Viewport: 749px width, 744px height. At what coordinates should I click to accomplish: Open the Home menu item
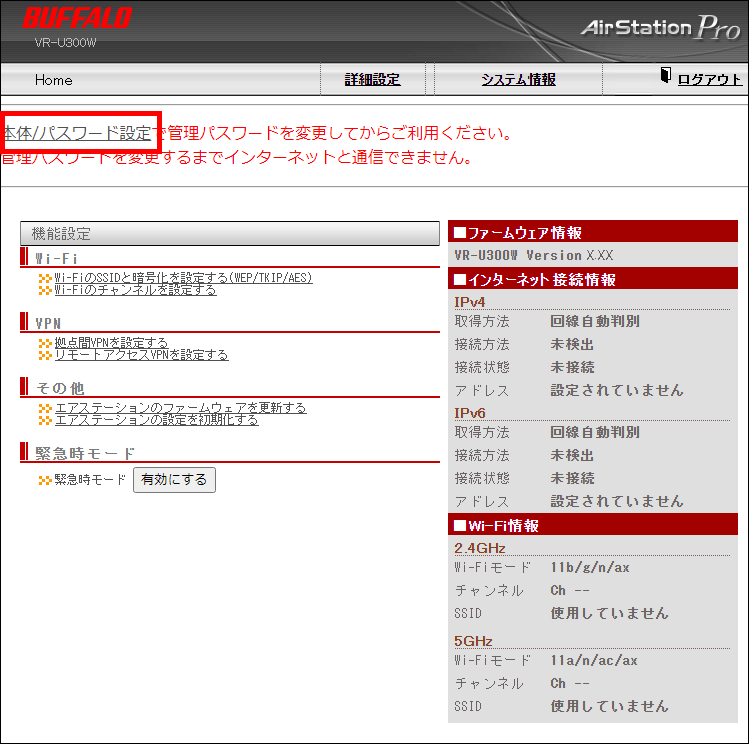[x=54, y=80]
